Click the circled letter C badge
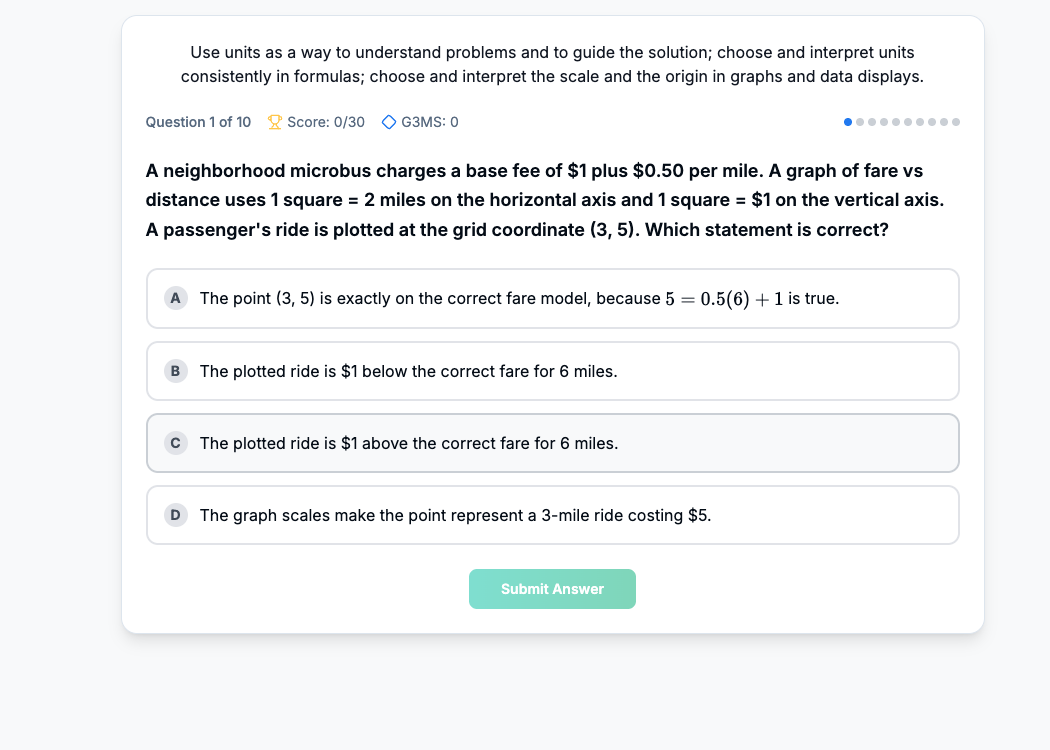This screenshot has width=1050, height=750. coord(176,443)
